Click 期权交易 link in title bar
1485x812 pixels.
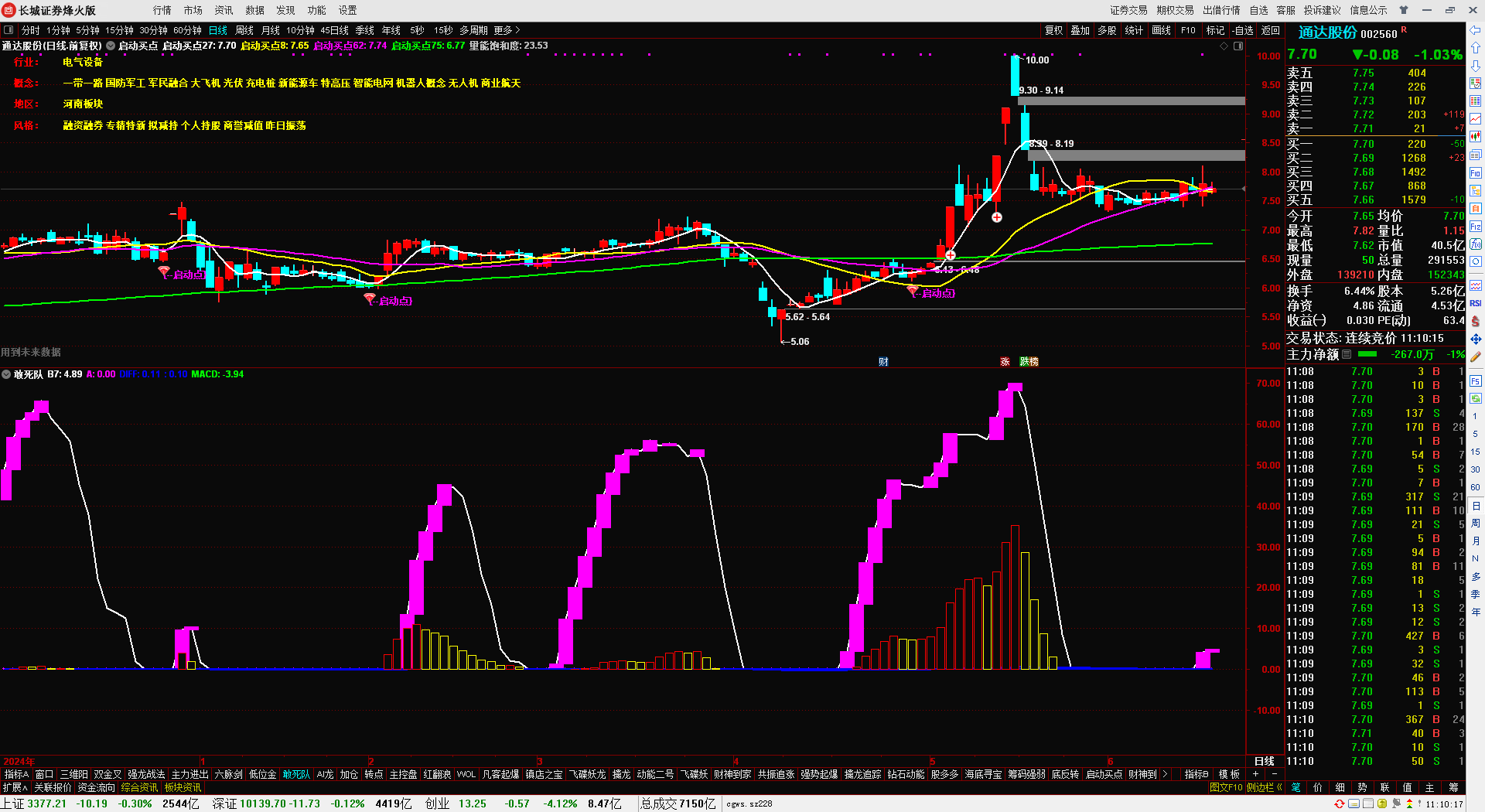point(1175,10)
